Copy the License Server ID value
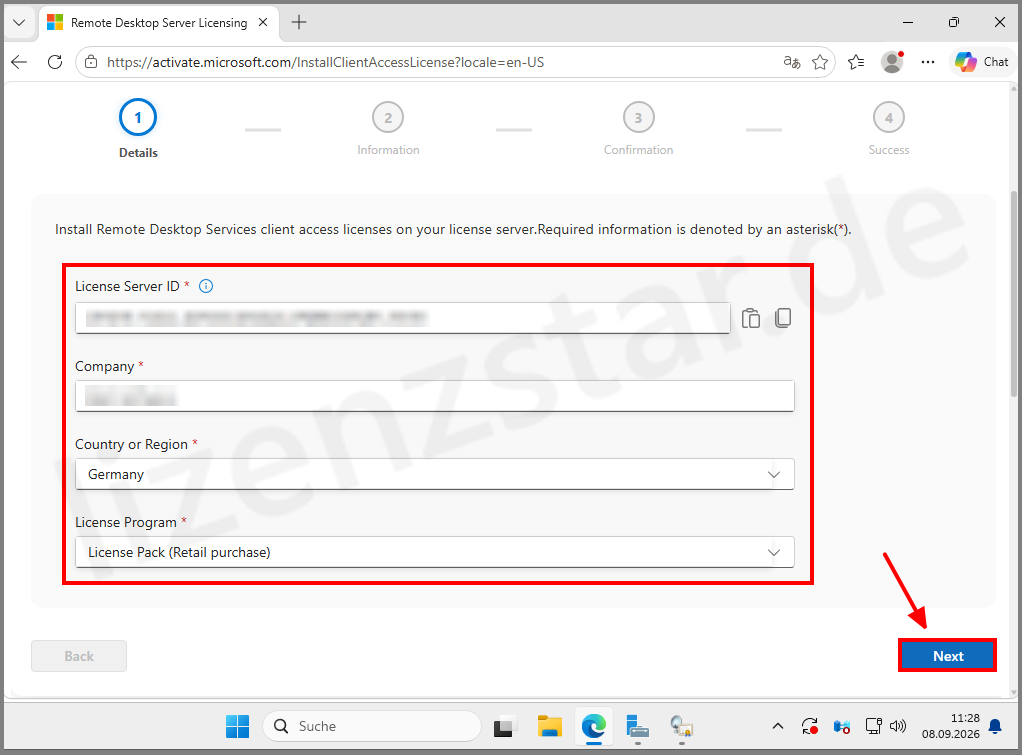Screen dimensions: 1022x756 [x=783, y=318]
